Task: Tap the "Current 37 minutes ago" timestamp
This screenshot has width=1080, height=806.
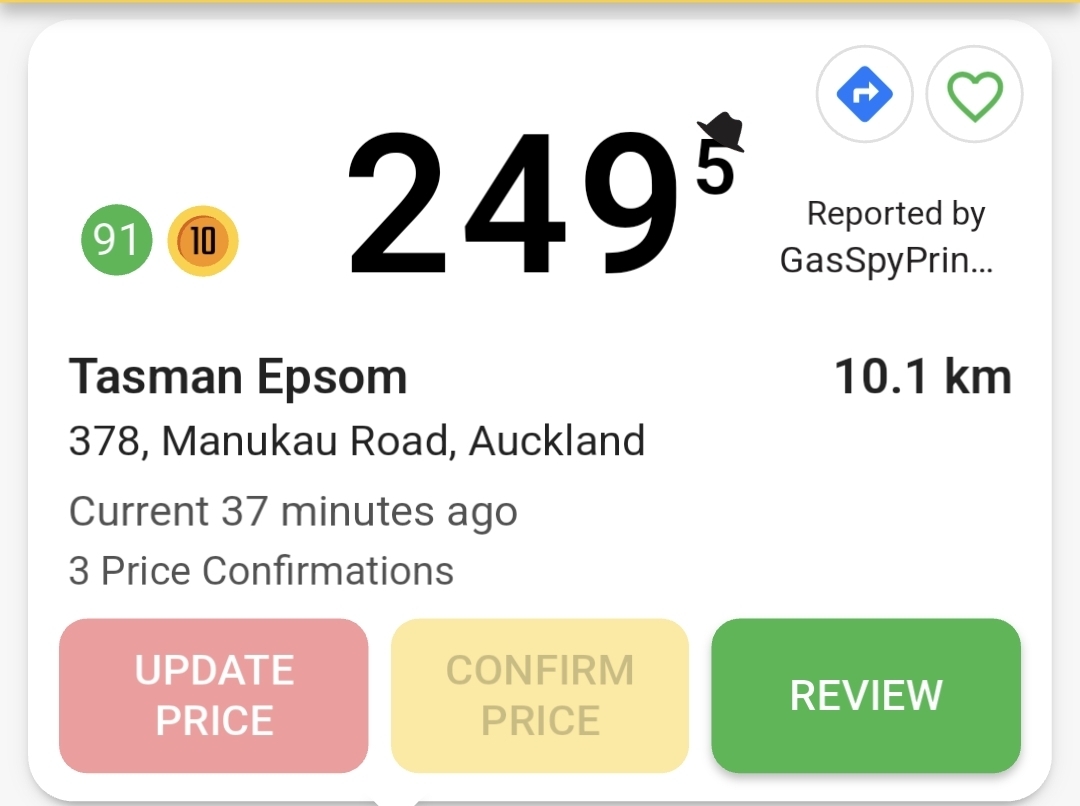Action: [293, 511]
